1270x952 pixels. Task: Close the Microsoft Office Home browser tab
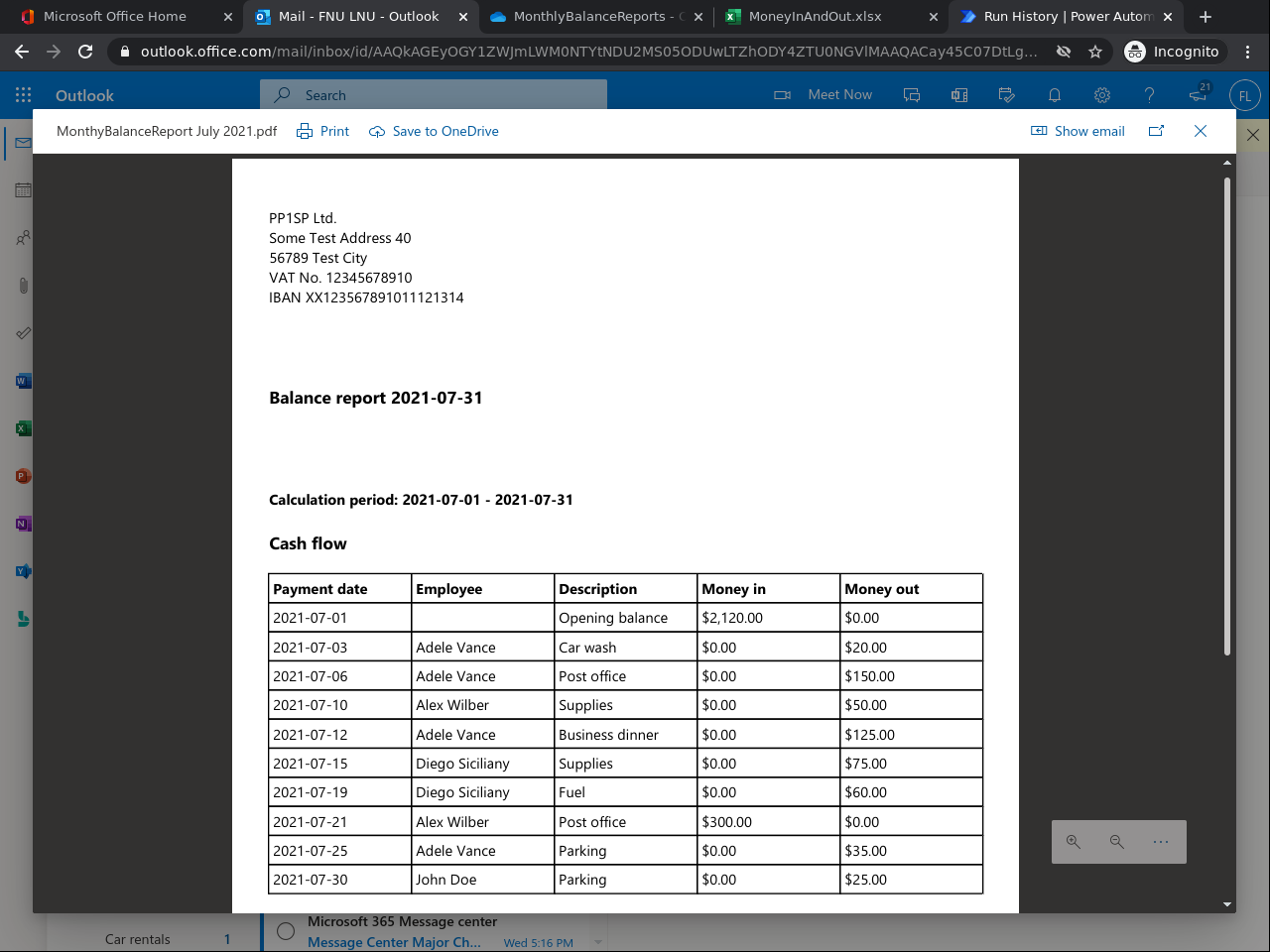(228, 17)
